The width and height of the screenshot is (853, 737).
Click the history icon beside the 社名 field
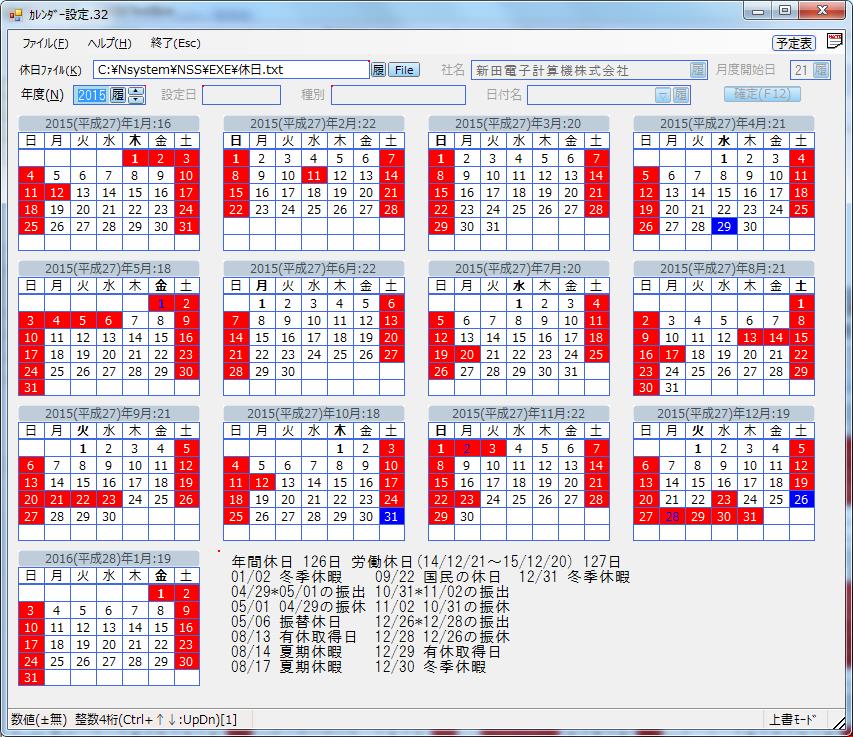coord(698,70)
